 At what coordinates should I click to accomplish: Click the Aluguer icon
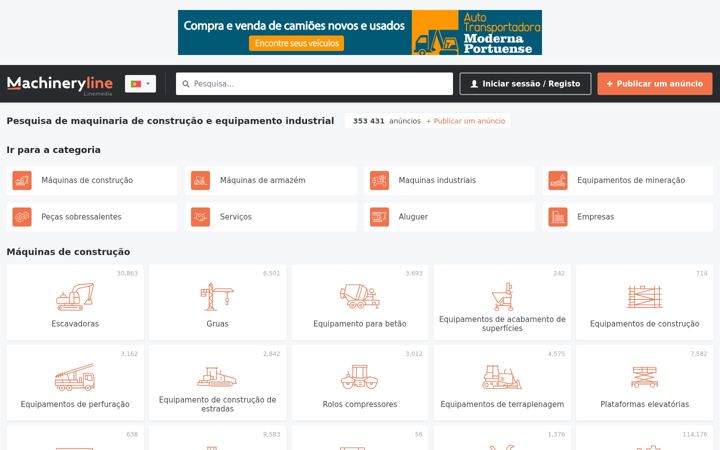(379, 217)
